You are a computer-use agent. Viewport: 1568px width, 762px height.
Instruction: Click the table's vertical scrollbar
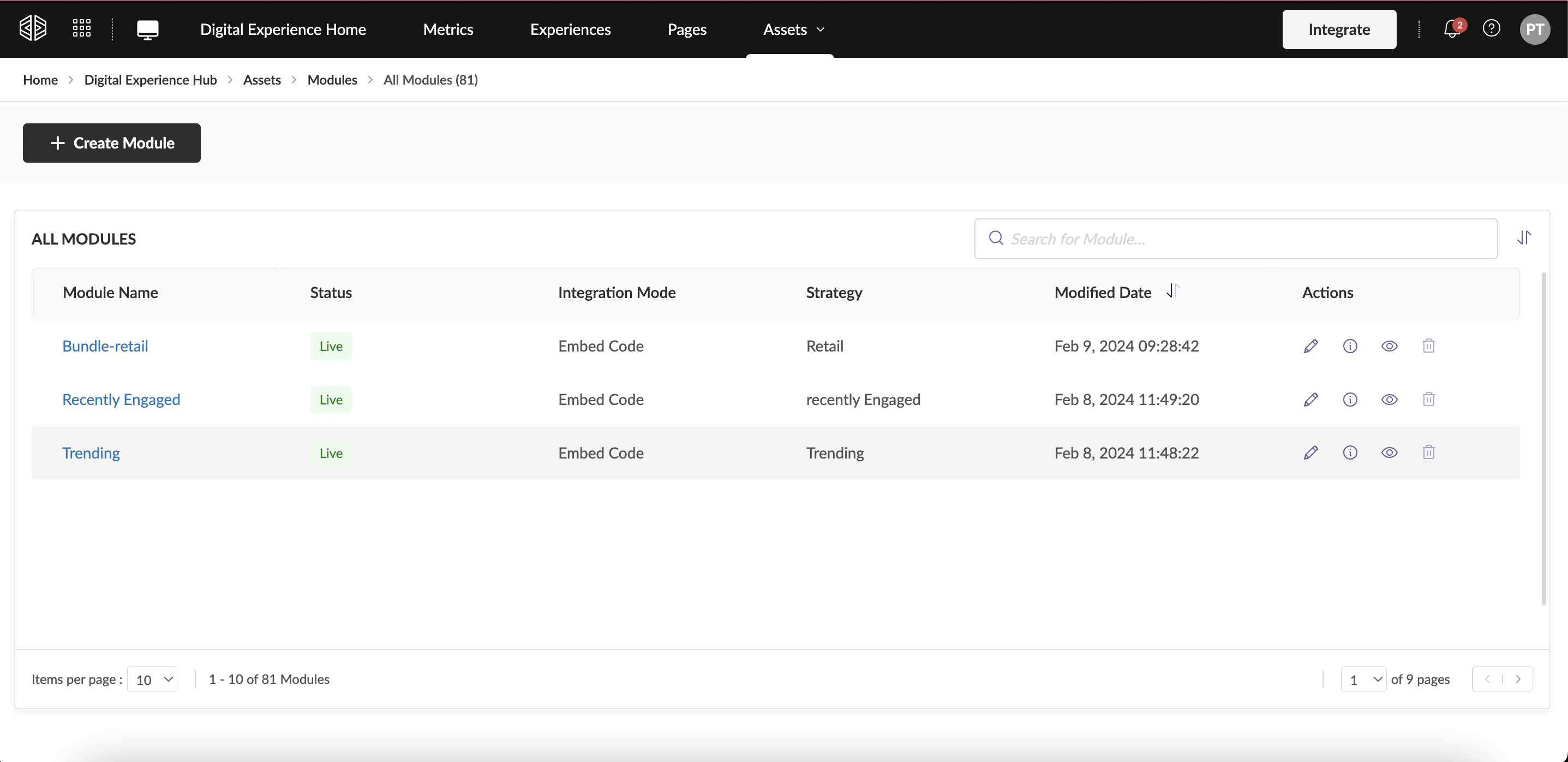1543,438
